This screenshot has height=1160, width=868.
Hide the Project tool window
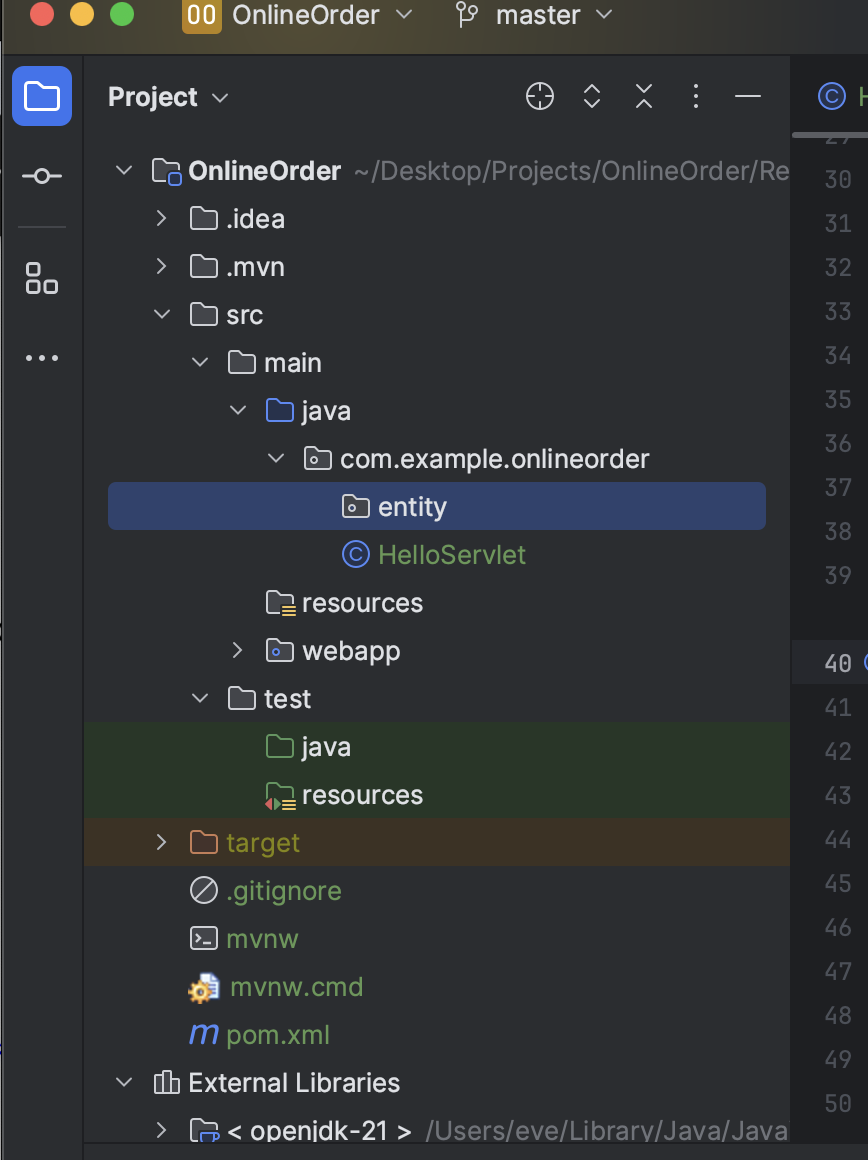pyautogui.click(x=748, y=96)
